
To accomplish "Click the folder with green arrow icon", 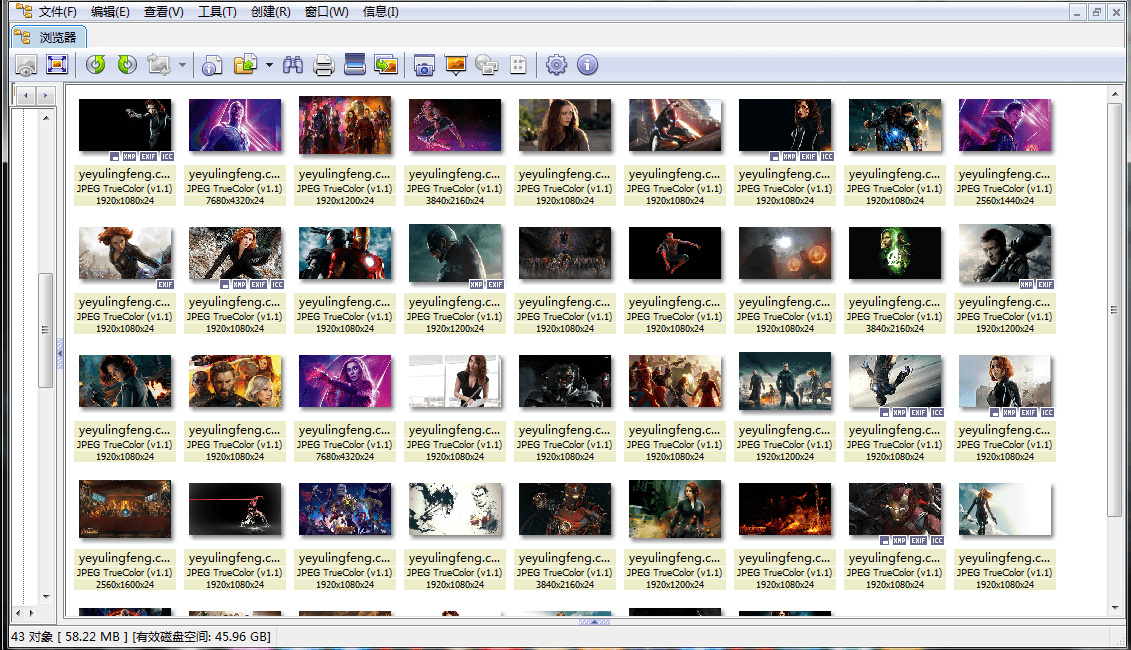I will 245,65.
